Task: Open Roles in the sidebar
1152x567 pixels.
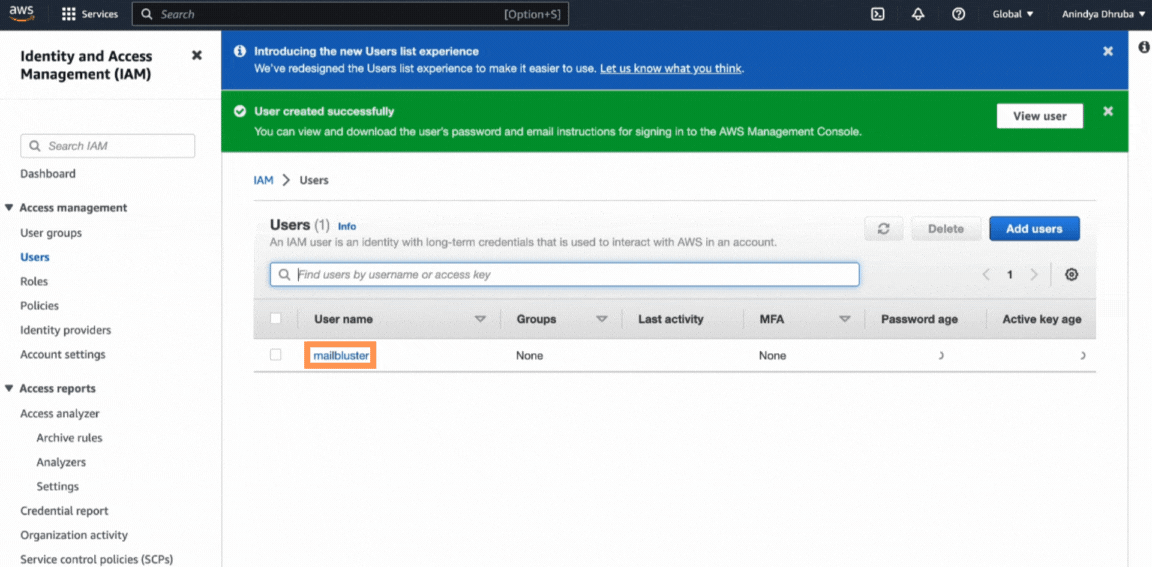Action: [x=34, y=281]
